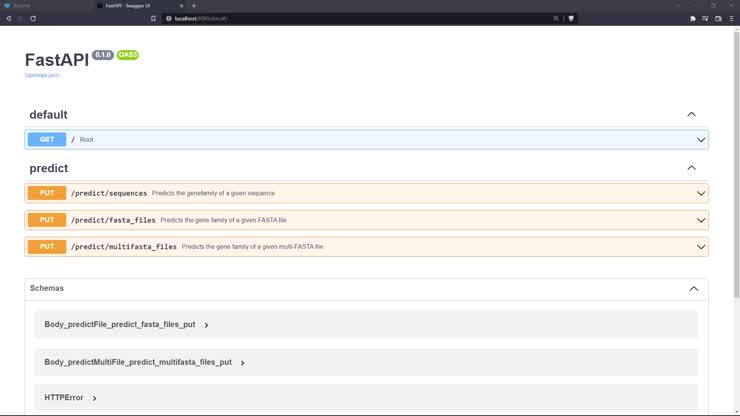Click the bookmark icon beside the address bar
Screen dimensions: 740x416
point(153,18)
